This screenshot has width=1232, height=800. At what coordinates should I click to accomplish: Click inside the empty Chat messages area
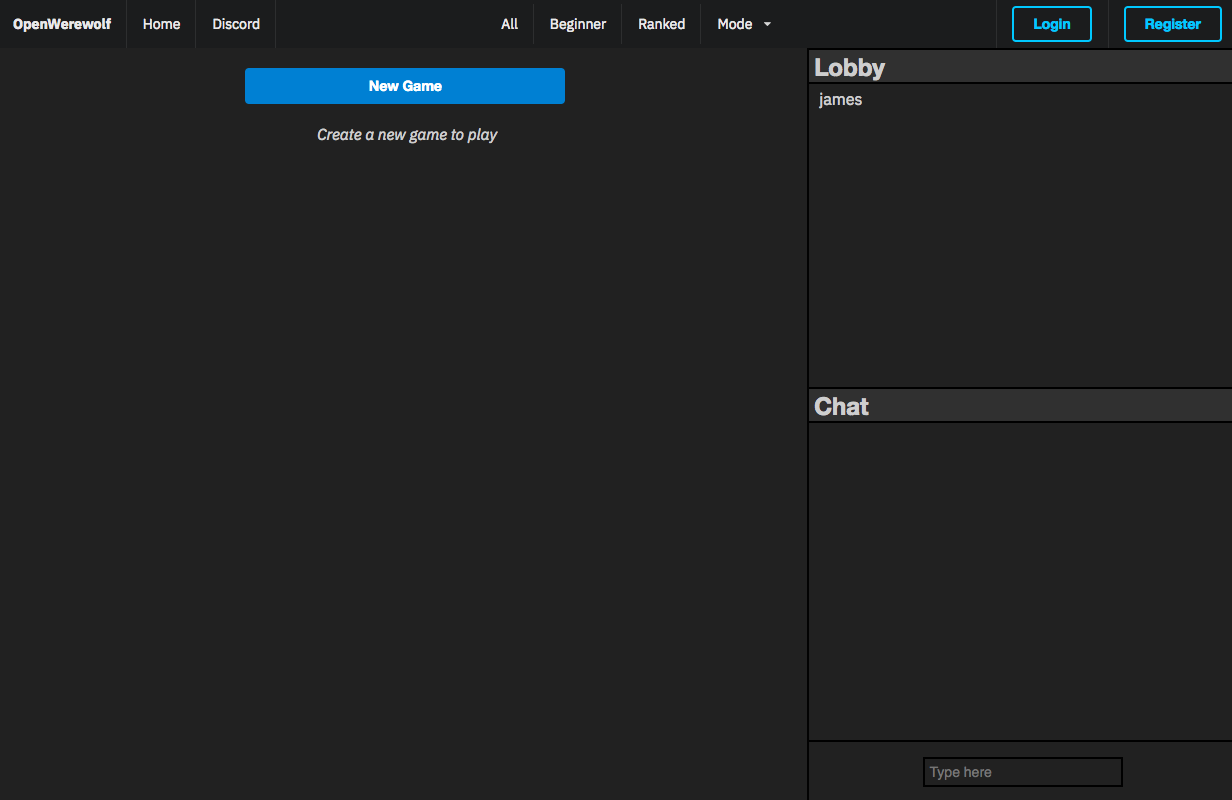click(1020, 580)
